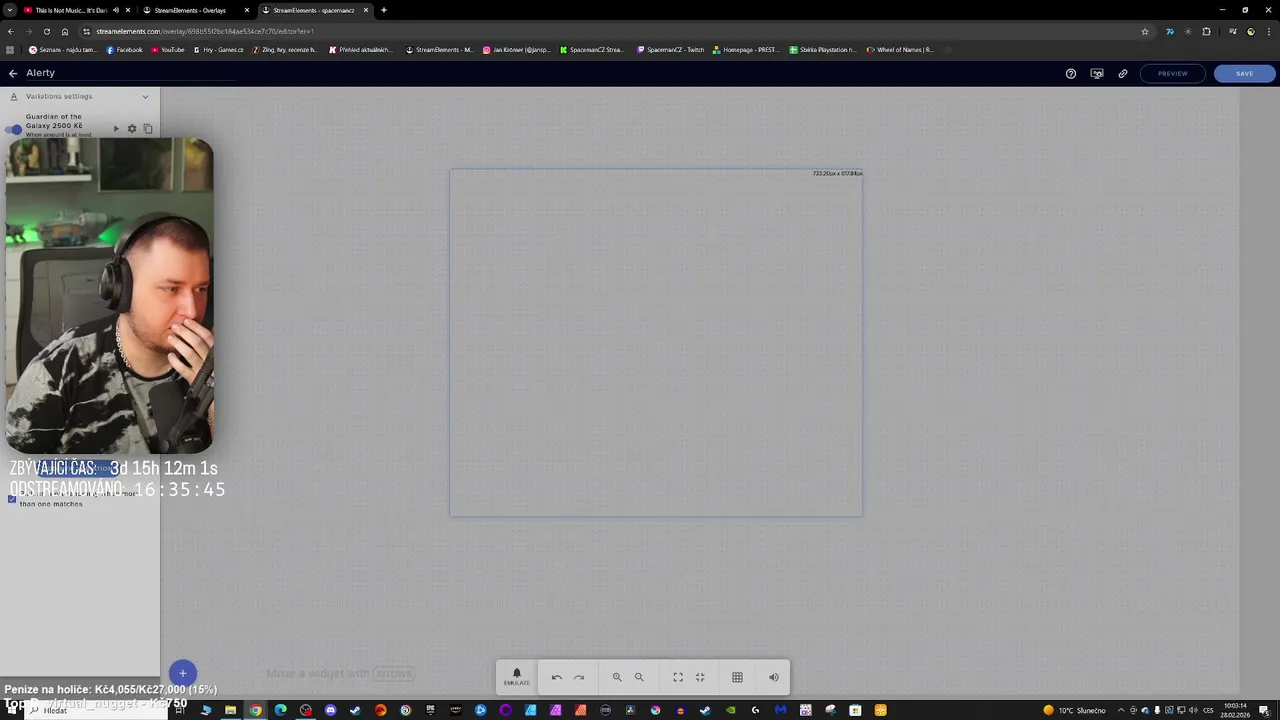Select the StreamElements - spacemancz tab
Image resolution: width=1280 pixels, height=720 pixels.
click(x=313, y=10)
